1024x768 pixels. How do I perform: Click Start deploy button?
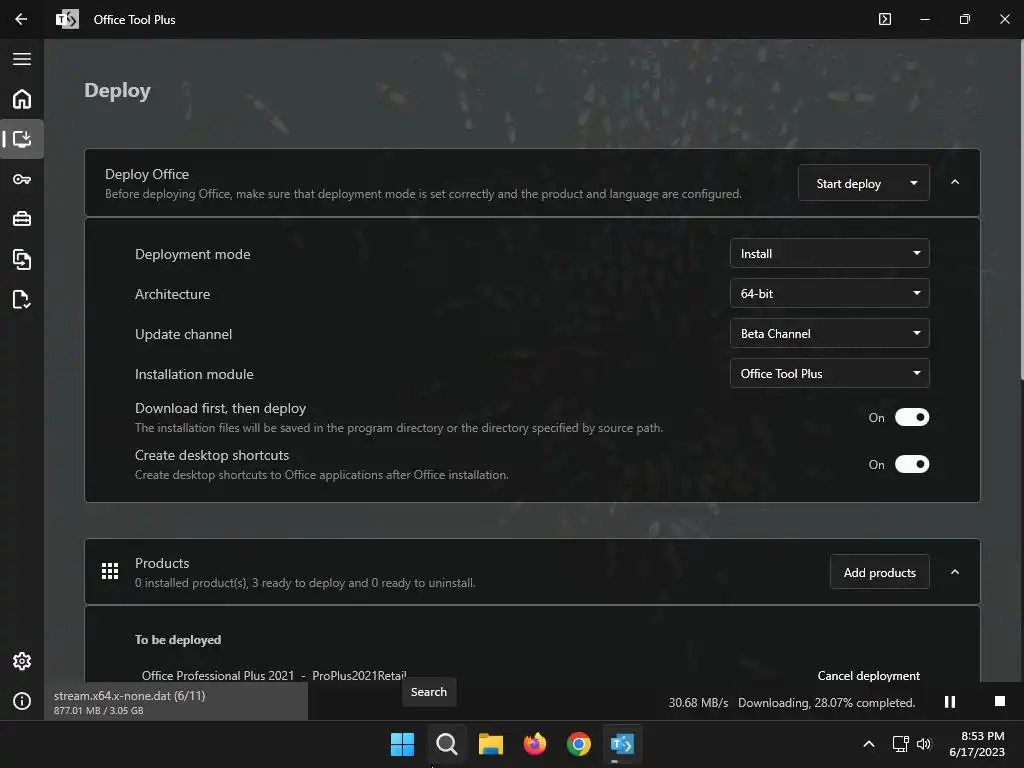pyautogui.click(x=848, y=184)
